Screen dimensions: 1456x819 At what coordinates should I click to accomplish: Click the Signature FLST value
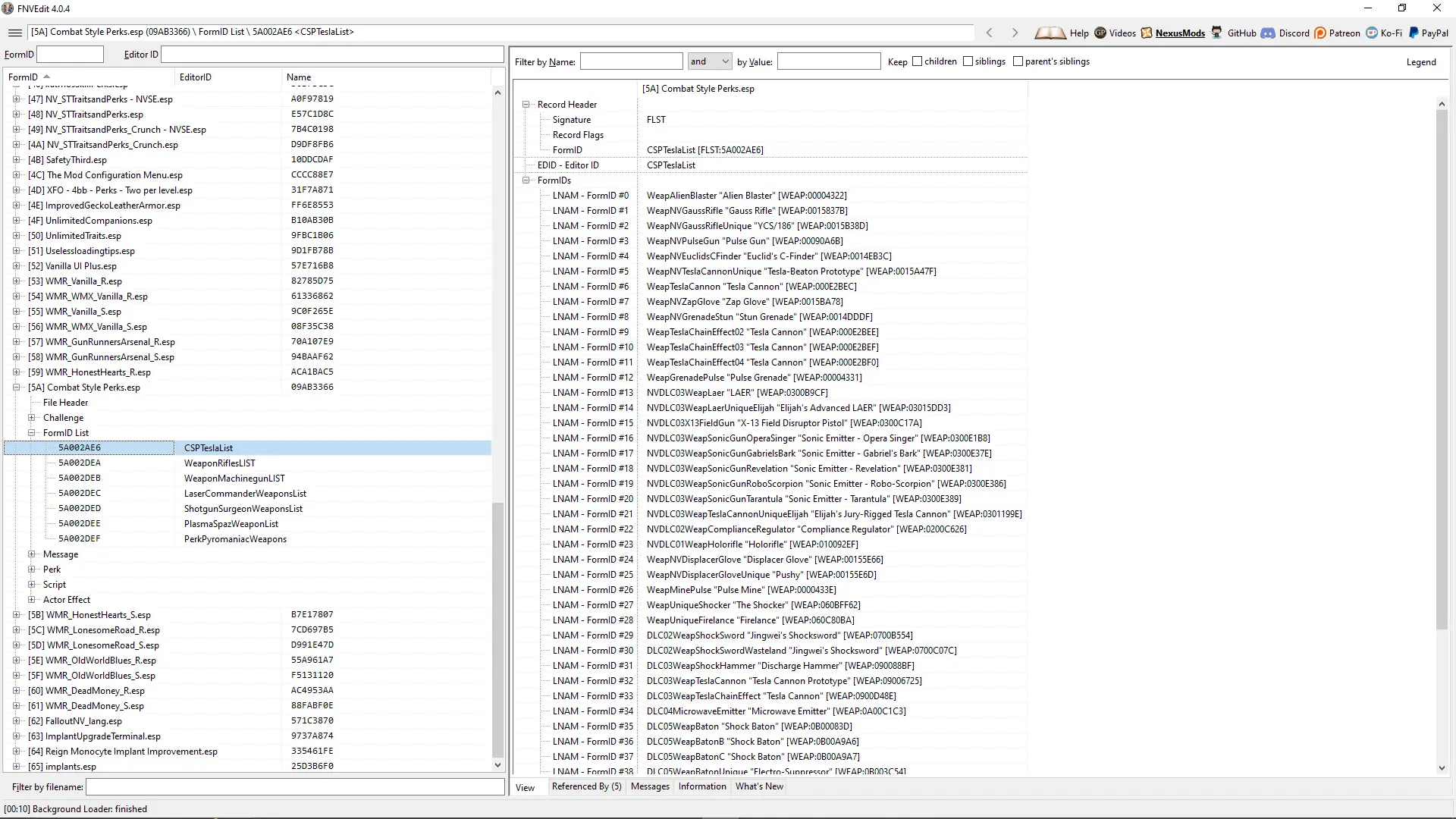[x=656, y=120]
